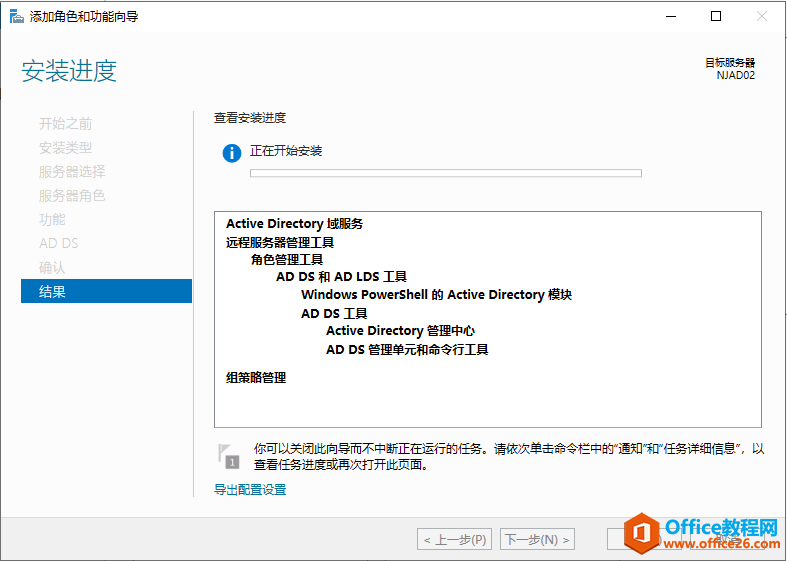Open the AD DS step in the sidebar
The height and width of the screenshot is (561, 787).
click(x=58, y=243)
